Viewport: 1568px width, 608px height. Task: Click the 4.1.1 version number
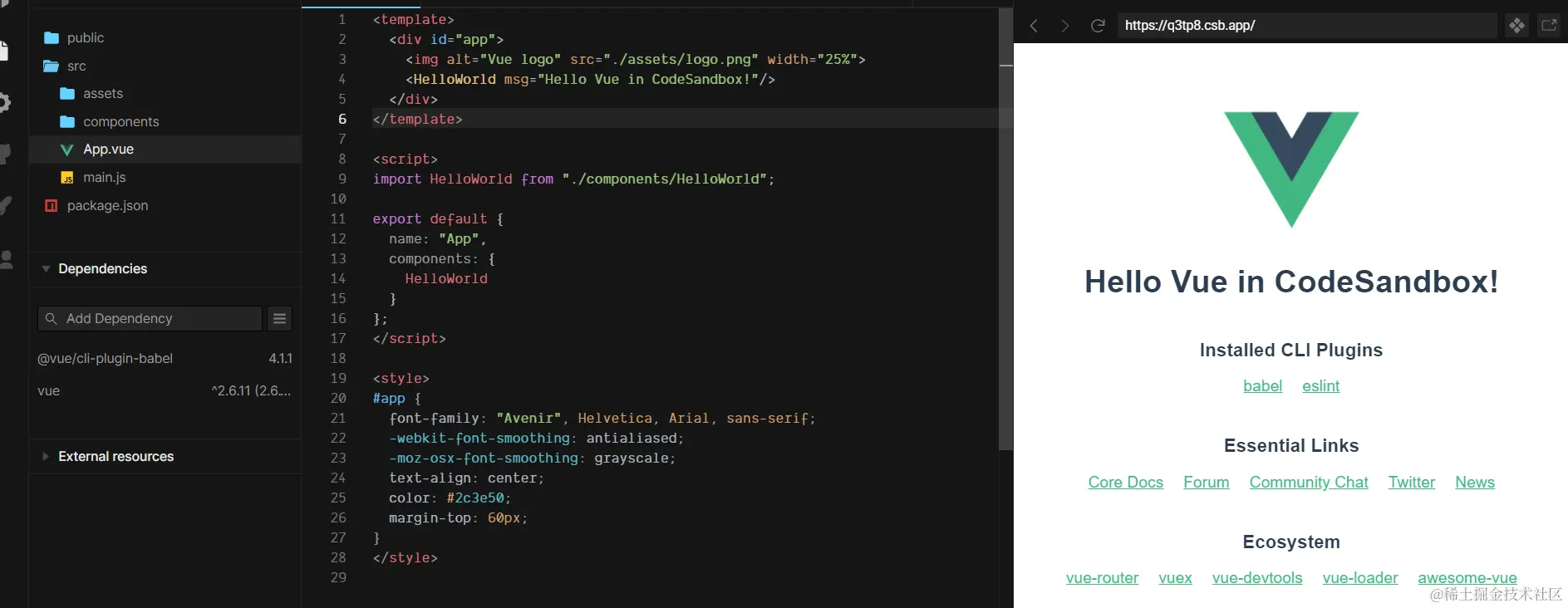(281, 359)
